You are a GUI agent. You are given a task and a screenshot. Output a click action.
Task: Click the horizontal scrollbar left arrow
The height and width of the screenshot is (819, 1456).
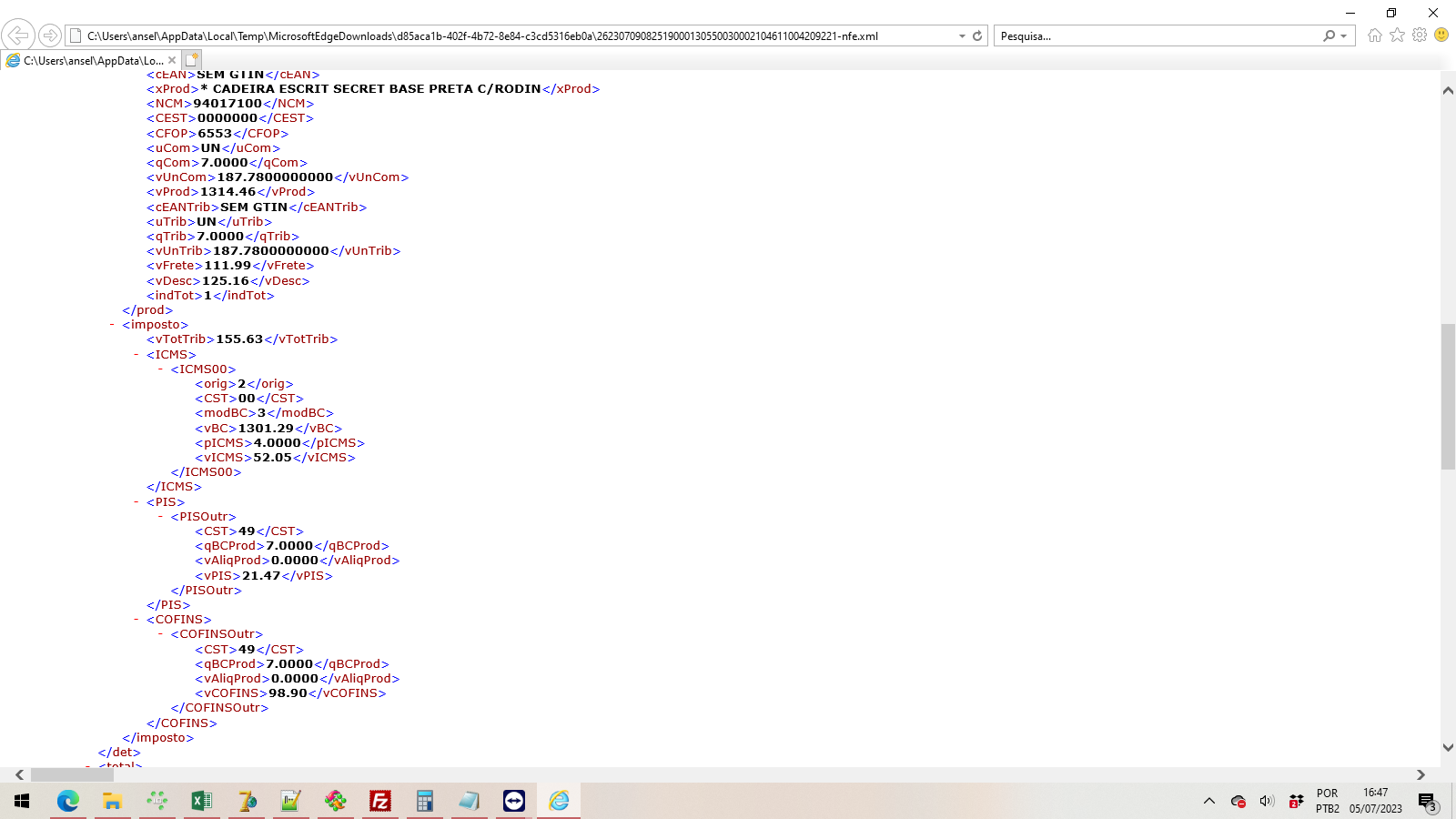tap(19, 774)
